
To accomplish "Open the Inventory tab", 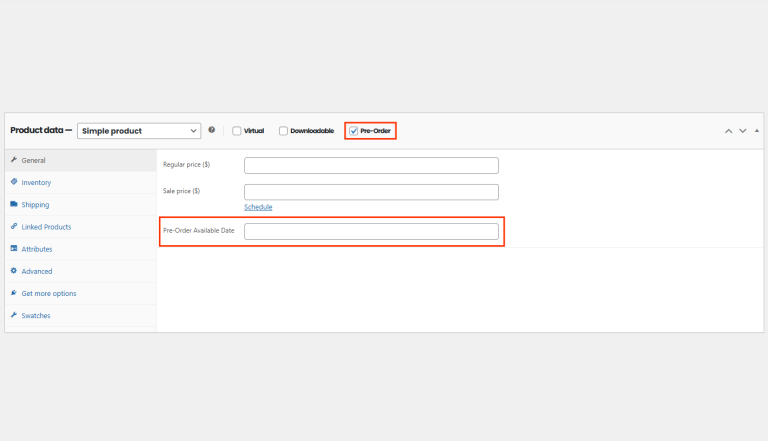I will tap(81, 182).
